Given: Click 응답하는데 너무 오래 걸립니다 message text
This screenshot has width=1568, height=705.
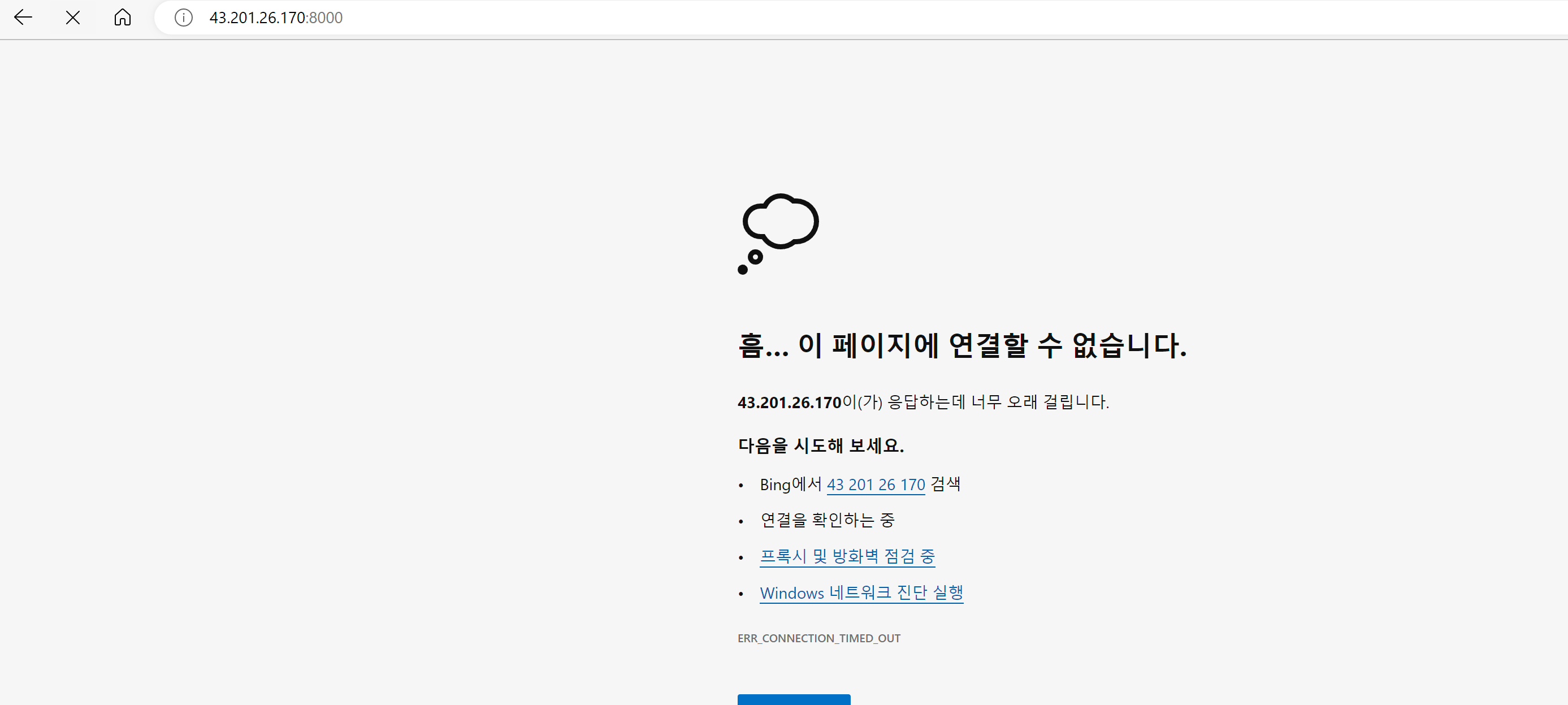Looking at the screenshot, I should click(x=998, y=402).
